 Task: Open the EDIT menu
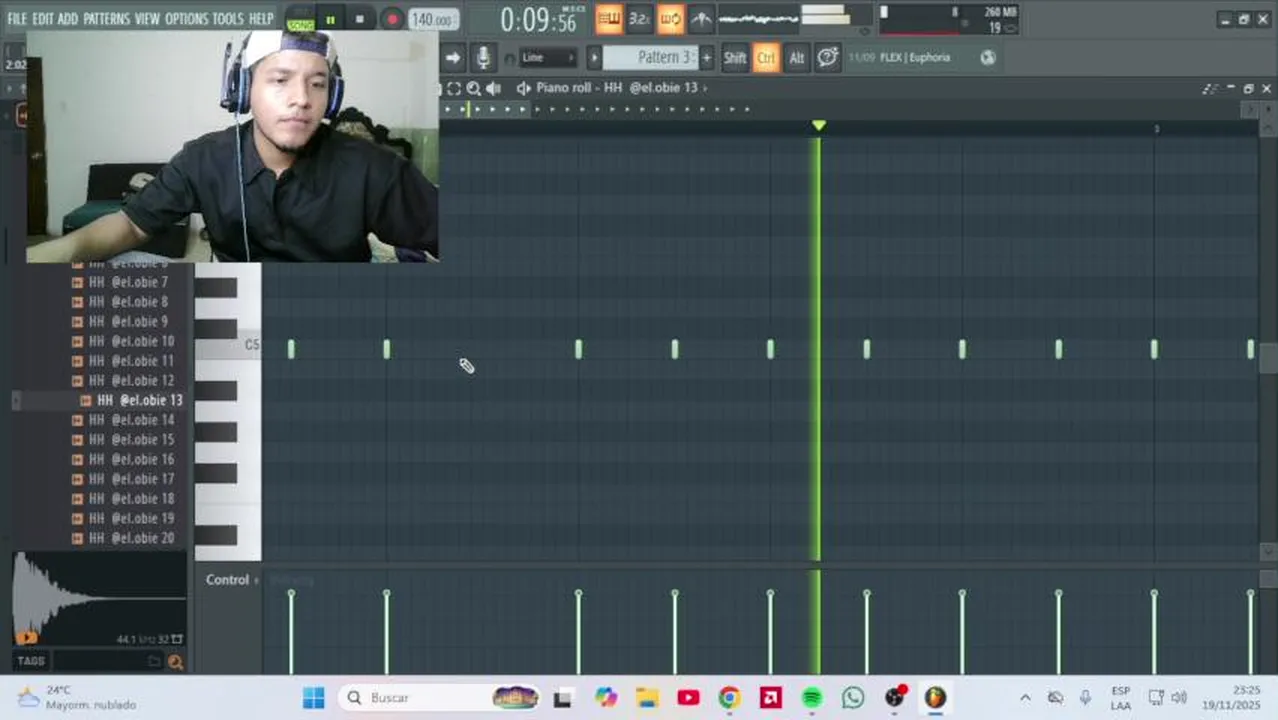pos(43,19)
